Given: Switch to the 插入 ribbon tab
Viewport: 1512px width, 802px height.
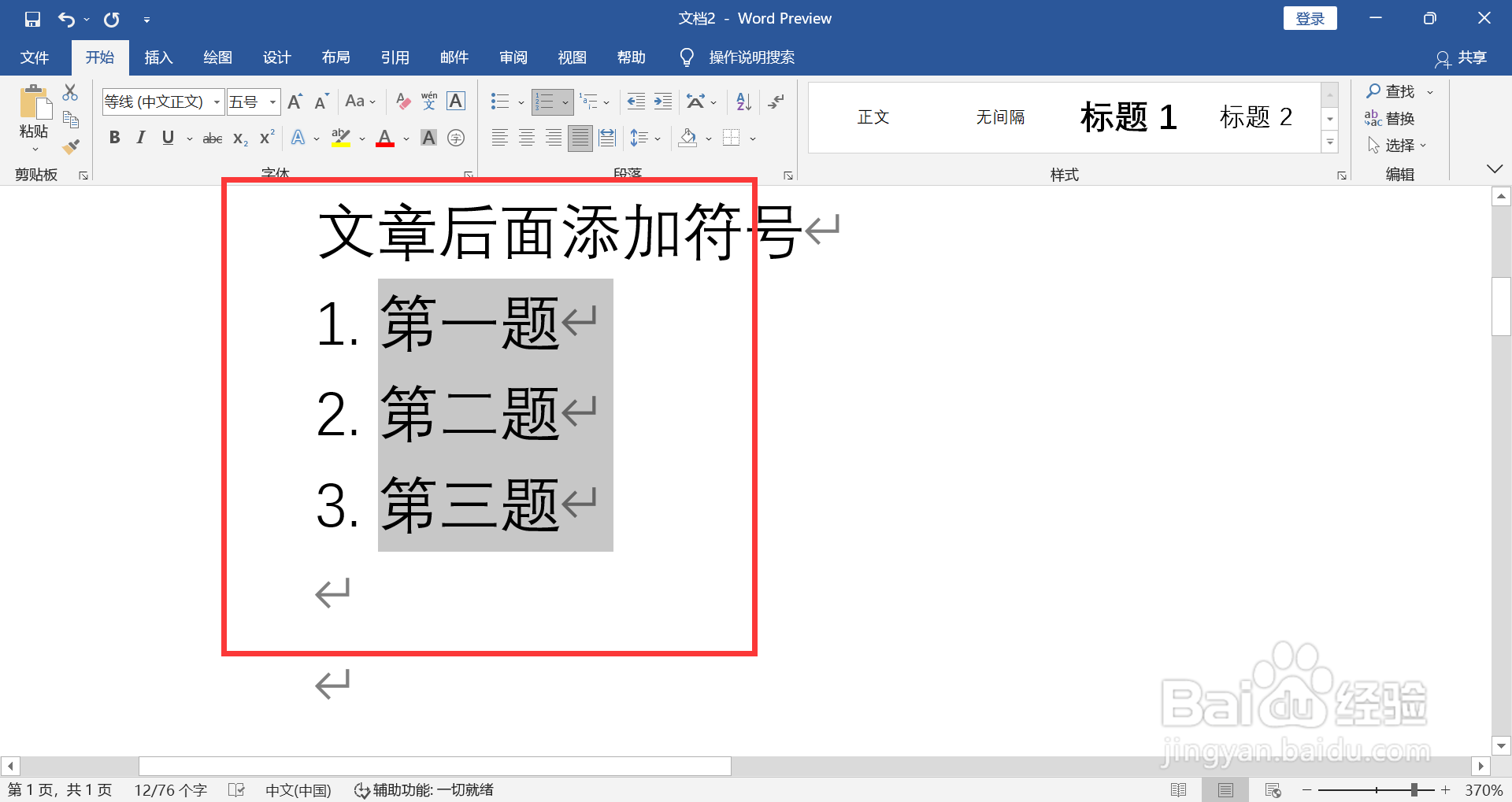Looking at the screenshot, I should tap(158, 57).
